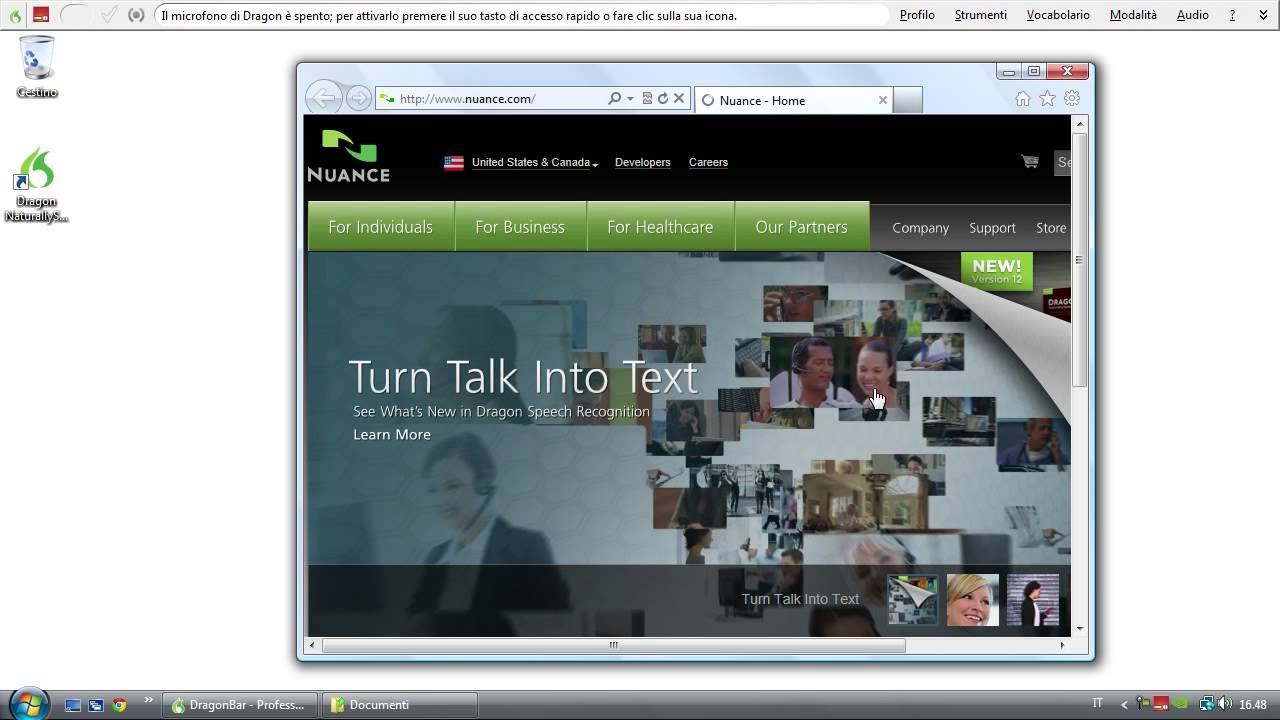The width and height of the screenshot is (1280, 720).
Task: Open the address bar autocomplete dropdown arrow
Action: pyautogui.click(x=630, y=98)
